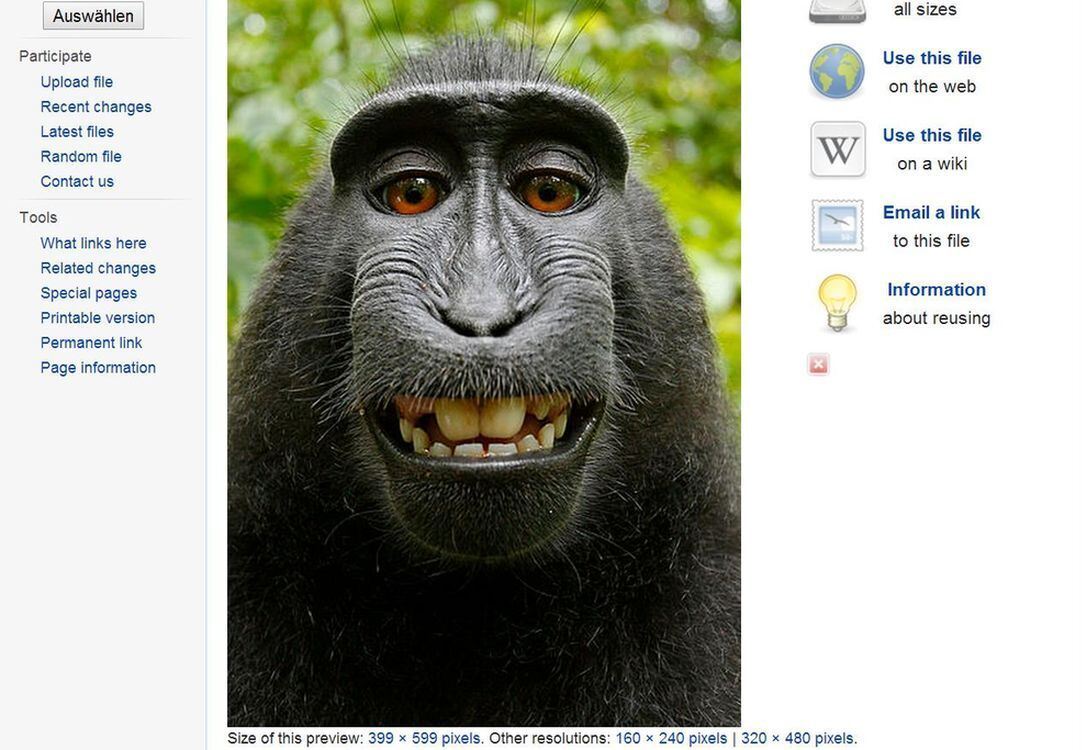Open a Random file

tap(81, 157)
